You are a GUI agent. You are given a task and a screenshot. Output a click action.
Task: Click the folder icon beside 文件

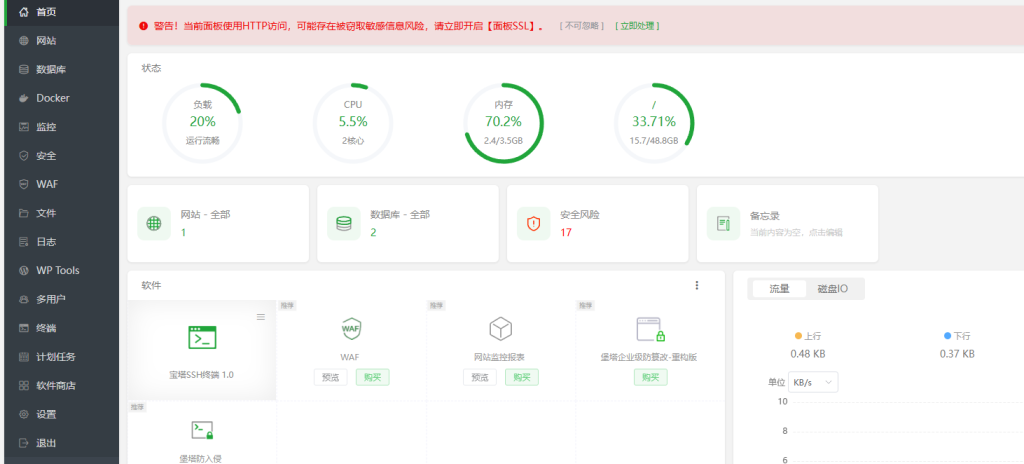pyautogui.click(x=24, y=213)
